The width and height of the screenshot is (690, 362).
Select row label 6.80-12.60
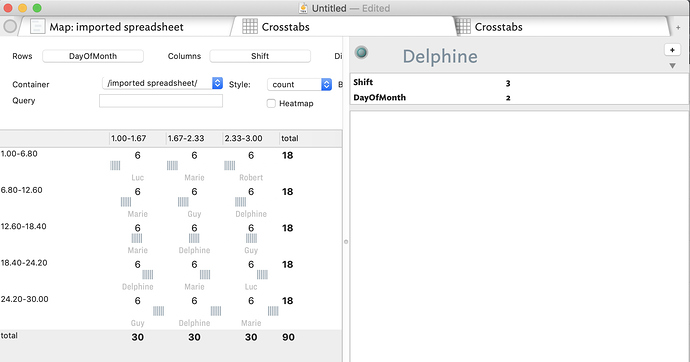tap(22, 190)
